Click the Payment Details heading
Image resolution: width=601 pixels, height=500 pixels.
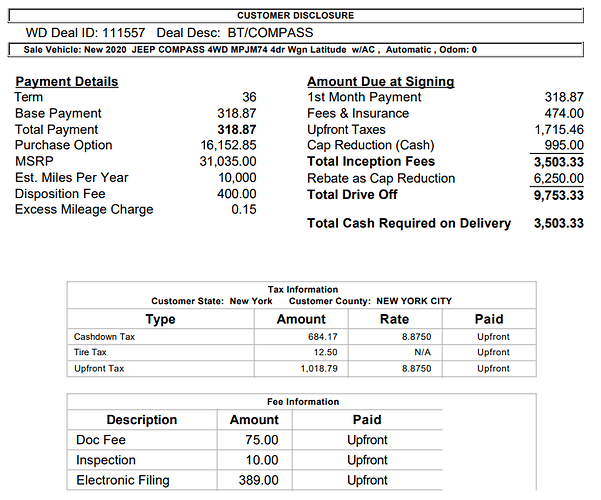(67, 81)
